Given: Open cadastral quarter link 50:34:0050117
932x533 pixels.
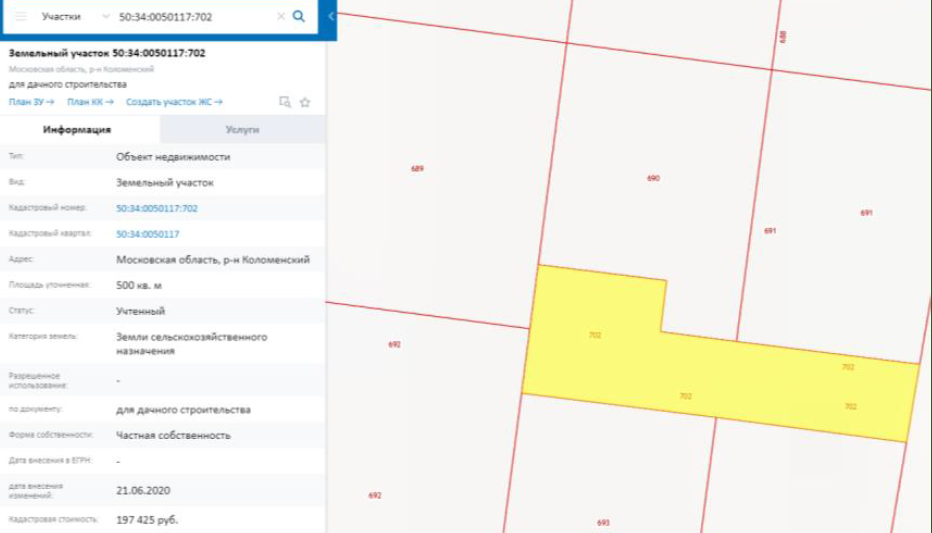Looking at the screenshot, I should coord(148,234).
